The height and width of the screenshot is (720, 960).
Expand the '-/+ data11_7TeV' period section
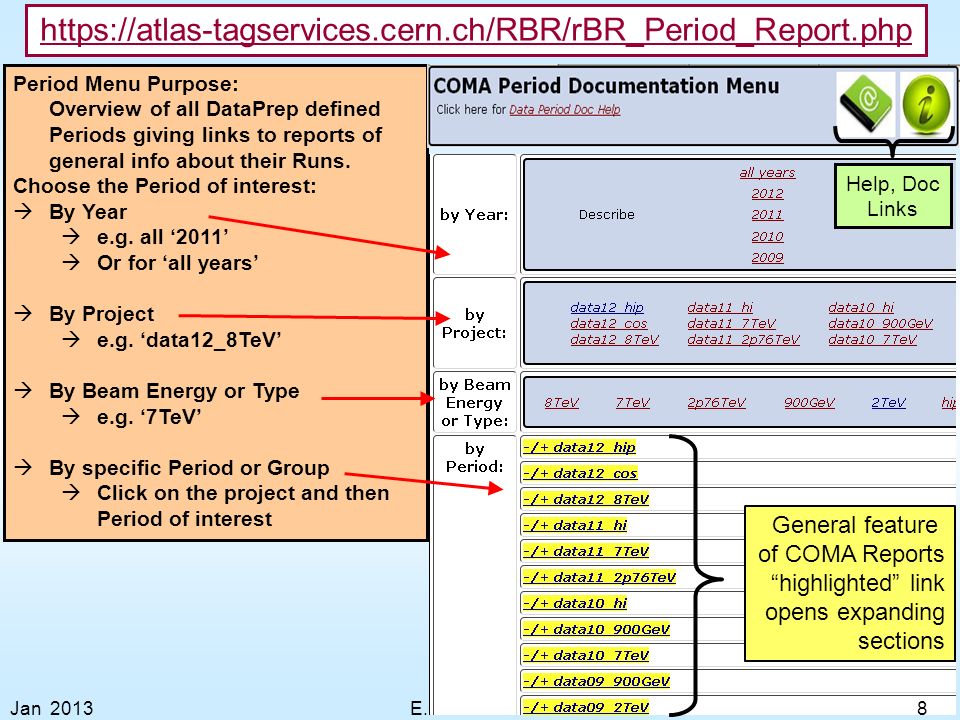586,552
